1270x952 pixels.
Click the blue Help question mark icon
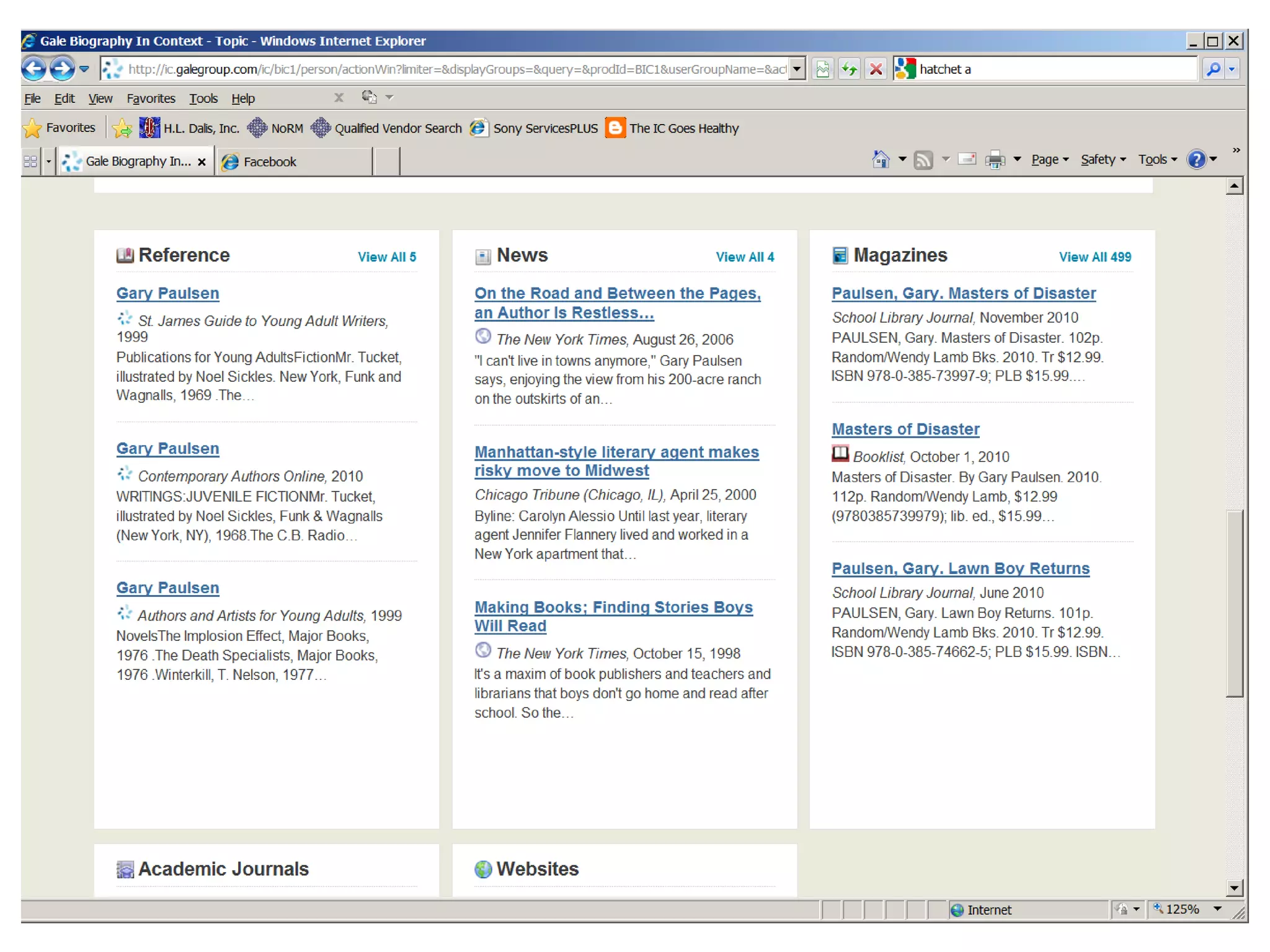click(x=1196, y=160)
